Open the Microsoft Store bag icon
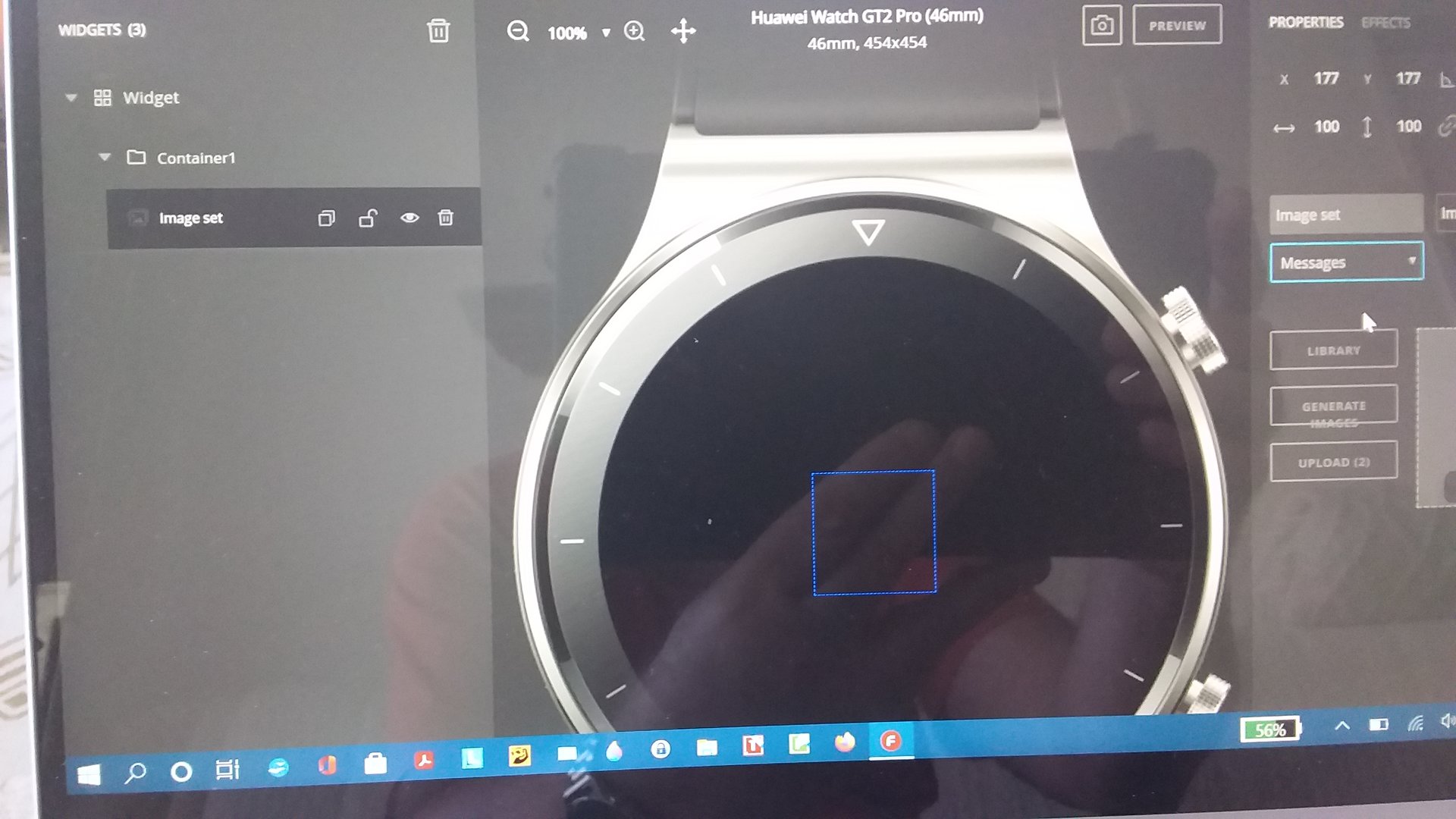This screenshot has height=819, width=1456. coord(375,763)
